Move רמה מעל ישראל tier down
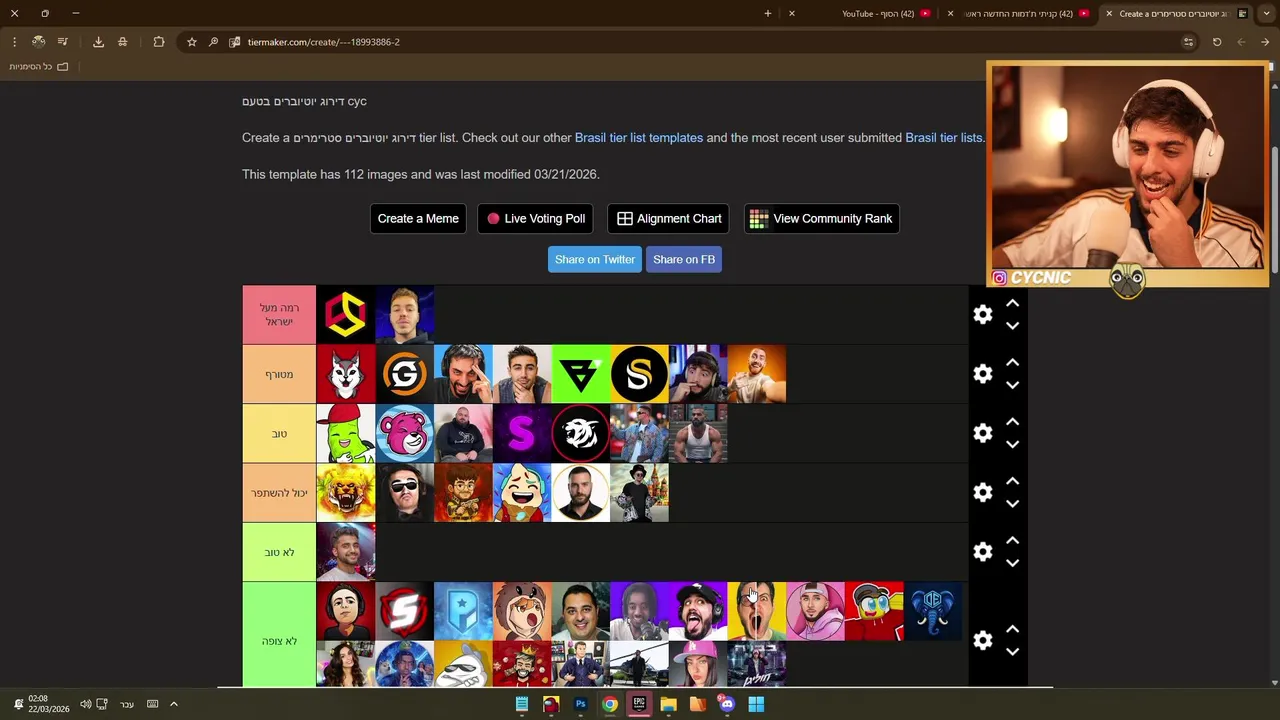The width and height of the screenshot is (1280, 720). (x=1012, y=326)
